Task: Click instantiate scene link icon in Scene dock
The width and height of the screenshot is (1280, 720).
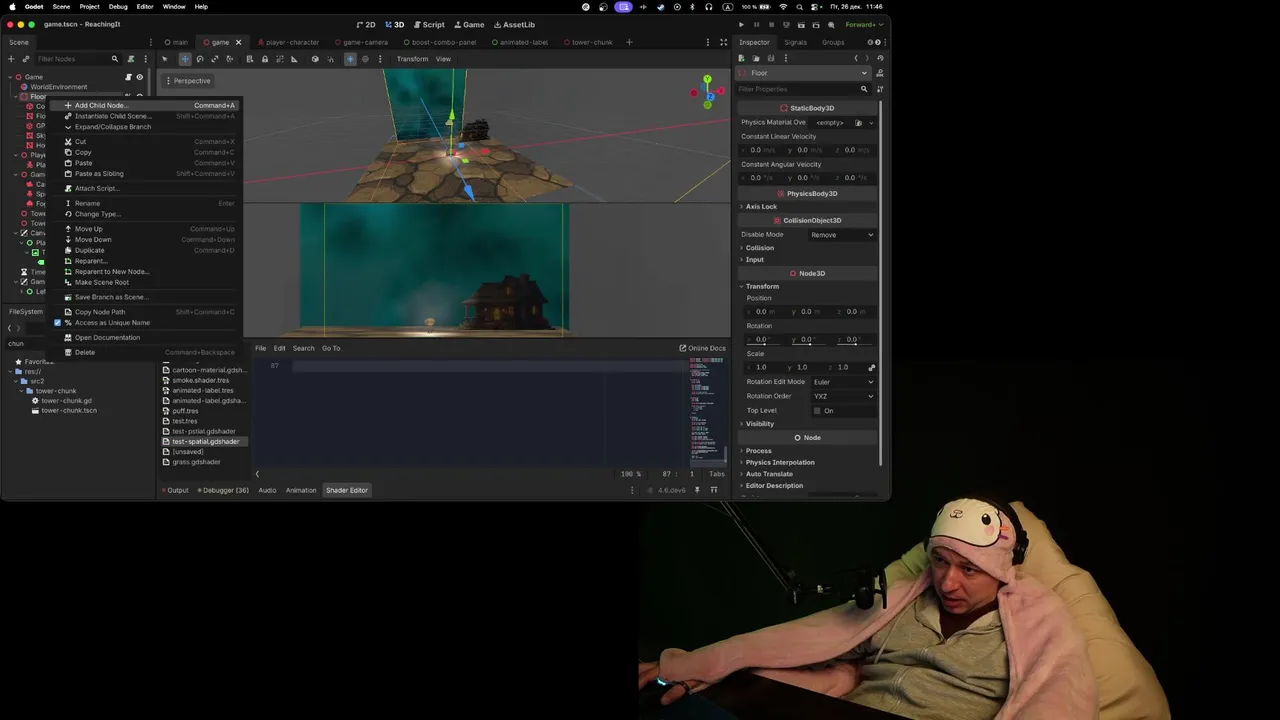Action: [x=26, y=59]
